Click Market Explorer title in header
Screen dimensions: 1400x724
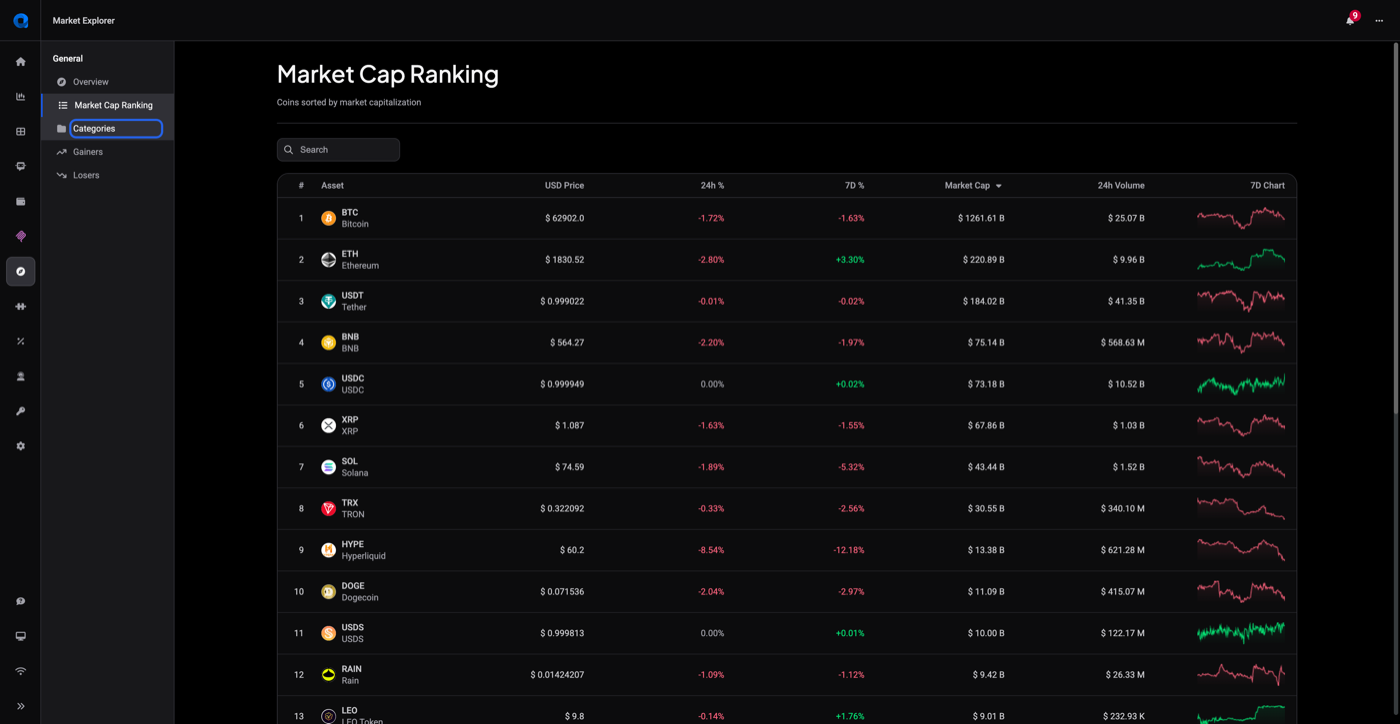[84, 21]
